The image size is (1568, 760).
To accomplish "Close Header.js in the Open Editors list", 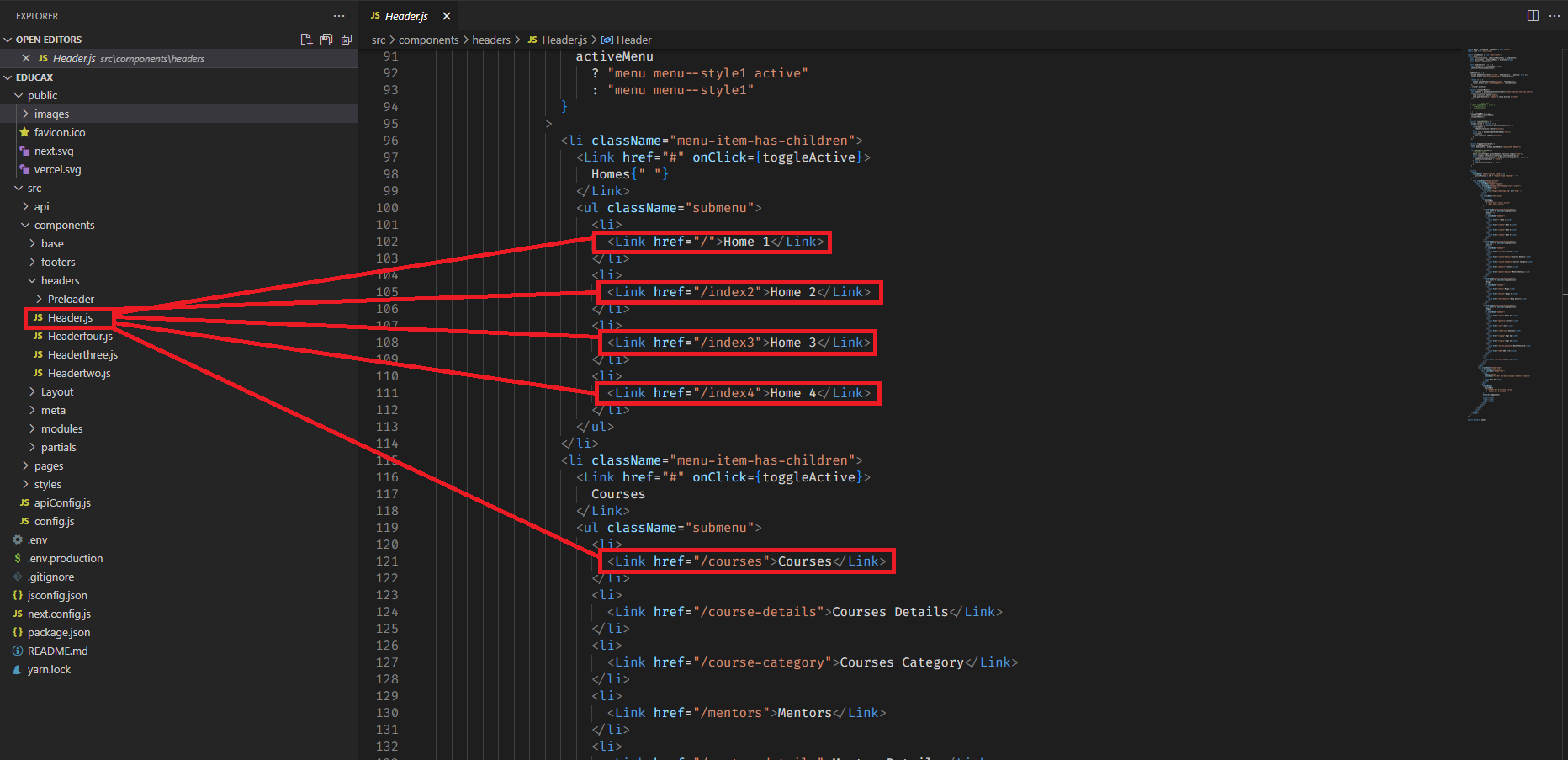I will [x=26, y=58].
